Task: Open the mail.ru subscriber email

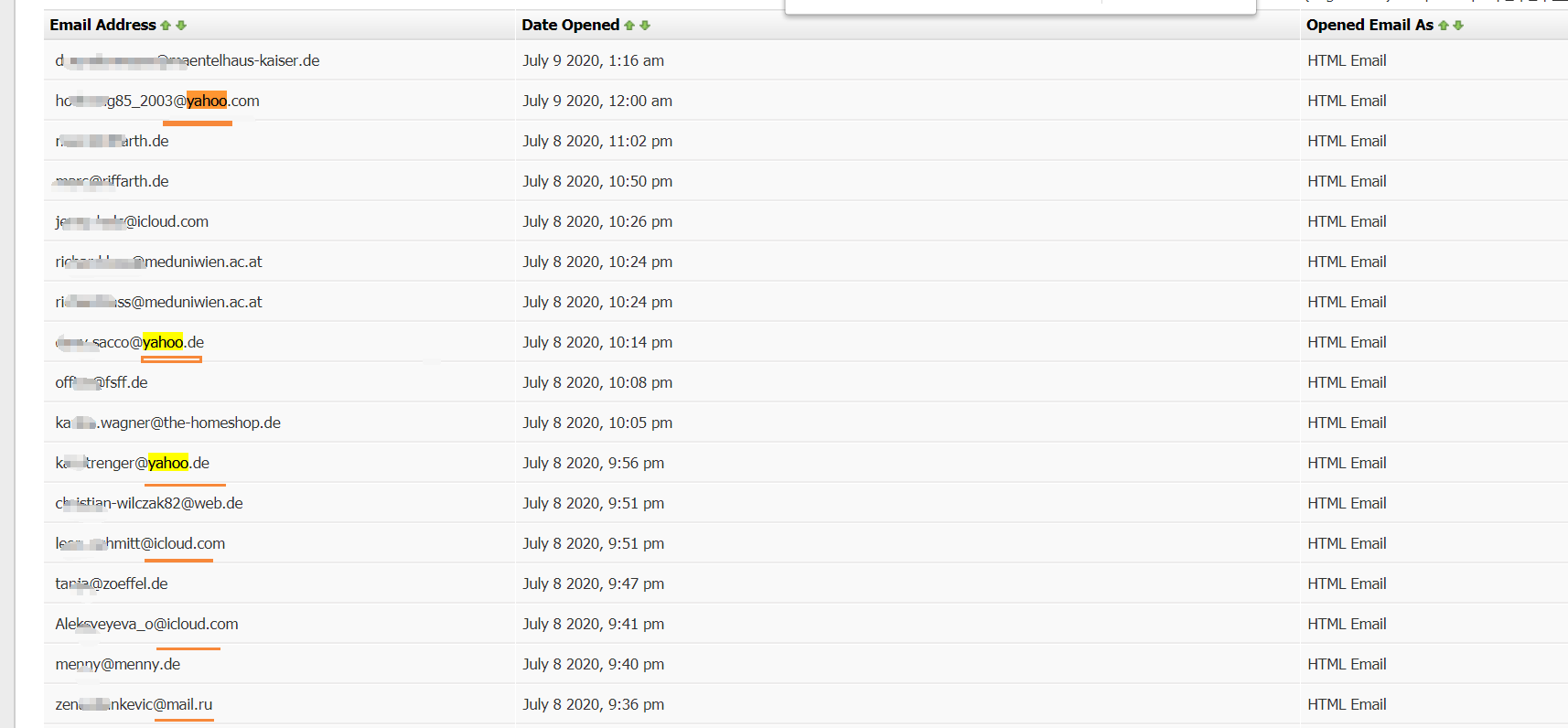Action: 134,705
